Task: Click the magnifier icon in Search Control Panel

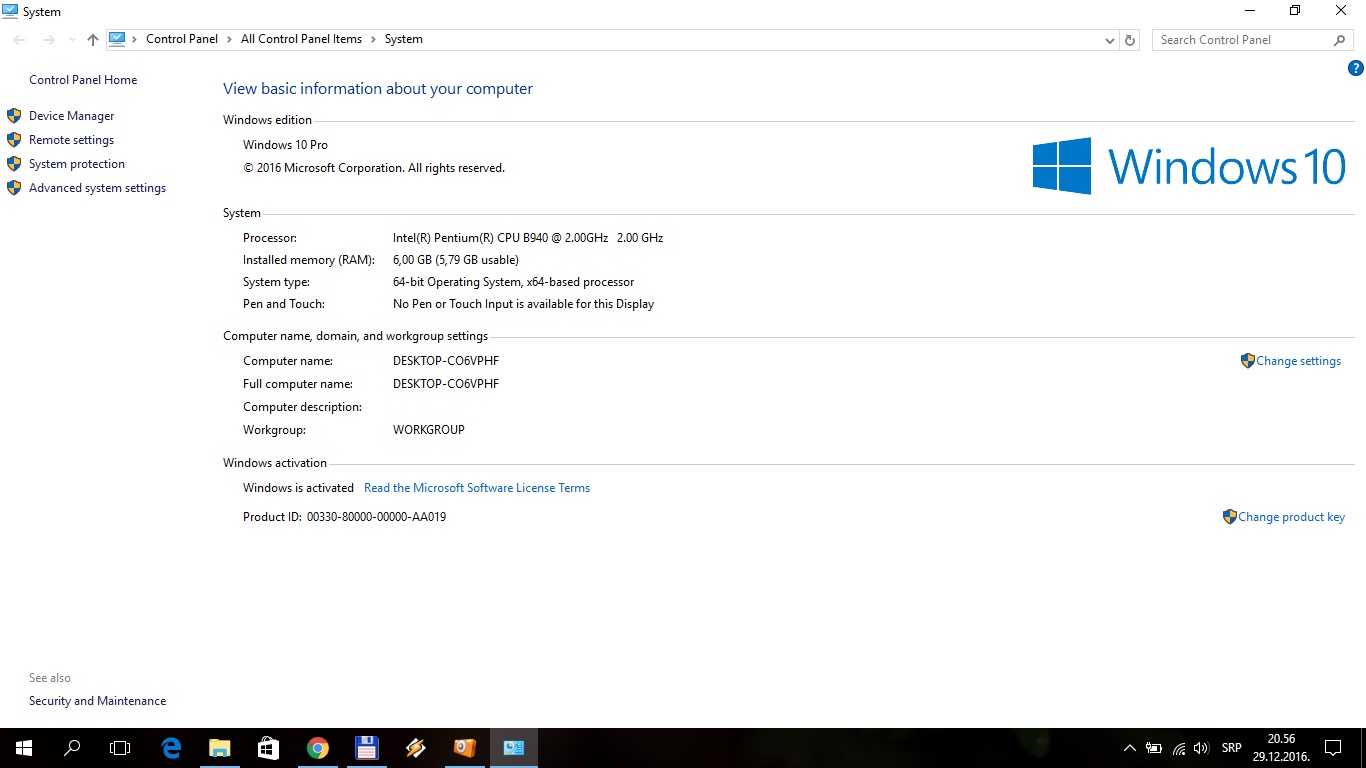Action: click(1340, 40)
